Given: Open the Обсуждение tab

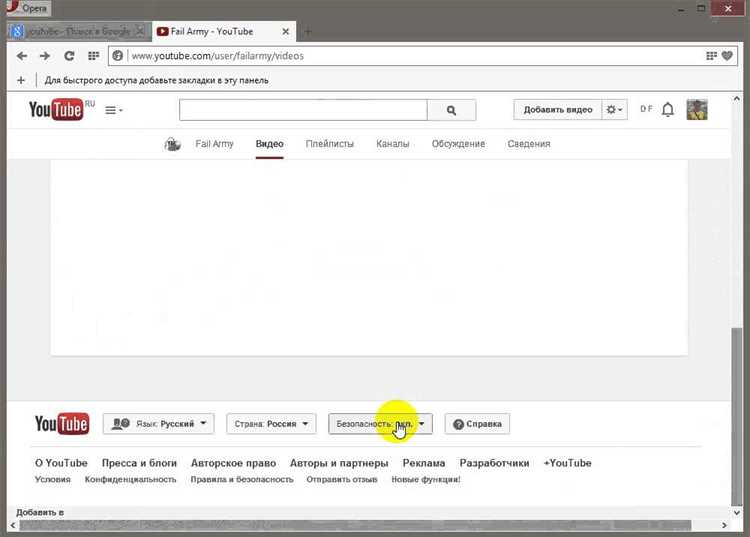Looking at the screenshot, I should coord(458,144).
